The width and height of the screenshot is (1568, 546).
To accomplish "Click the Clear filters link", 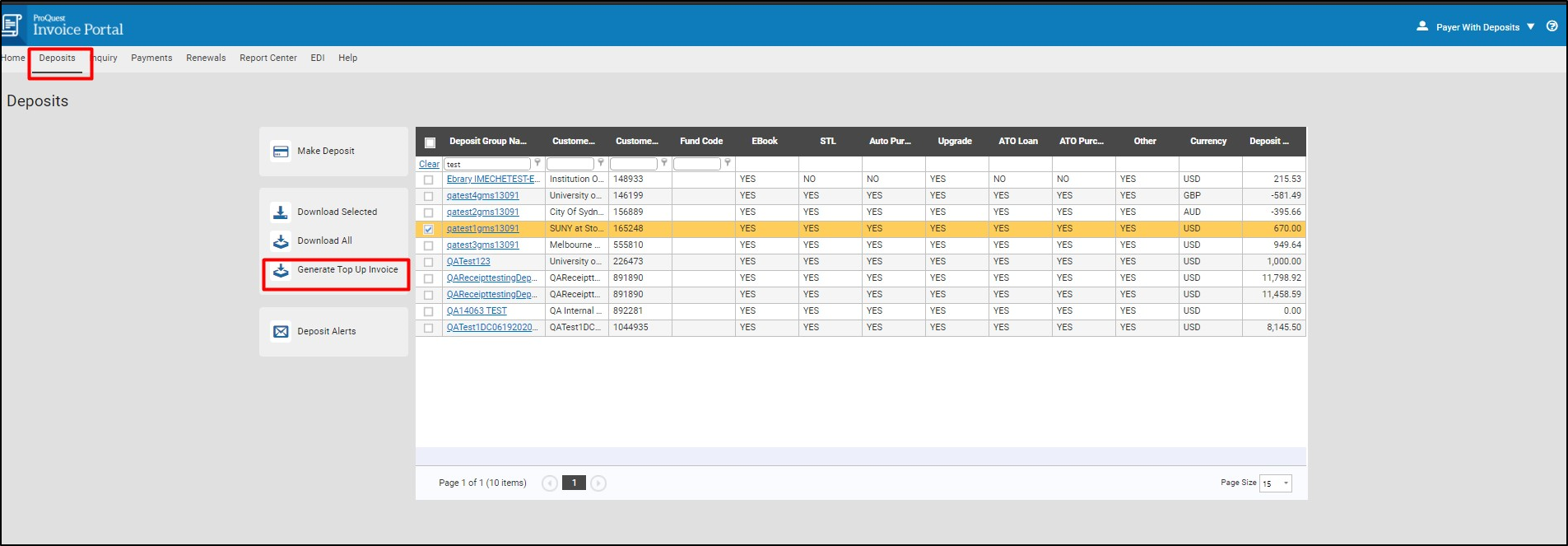I will click(x=429, y=164).
